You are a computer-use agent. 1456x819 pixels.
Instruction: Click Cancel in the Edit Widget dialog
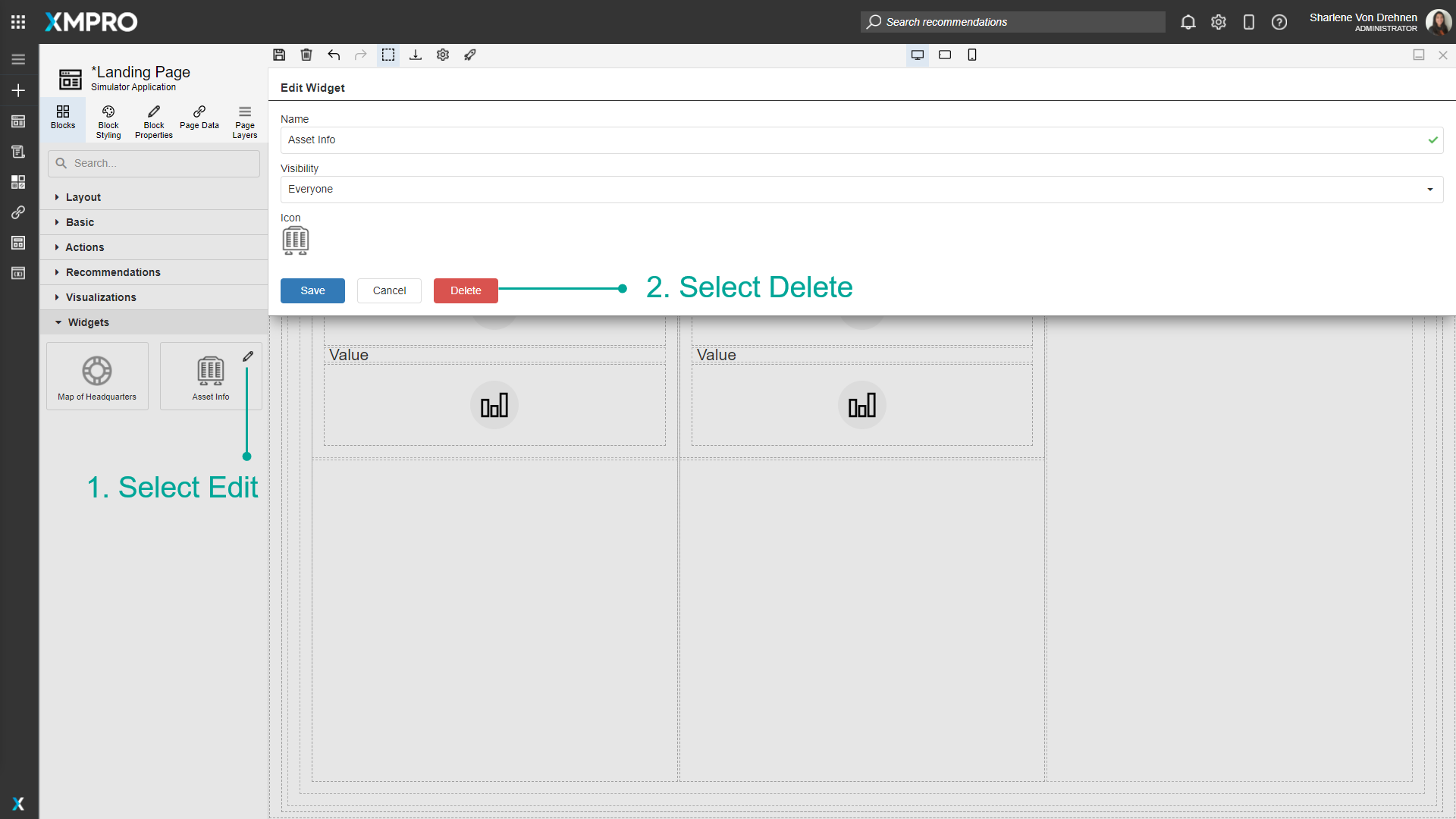(x=389, y=290)
